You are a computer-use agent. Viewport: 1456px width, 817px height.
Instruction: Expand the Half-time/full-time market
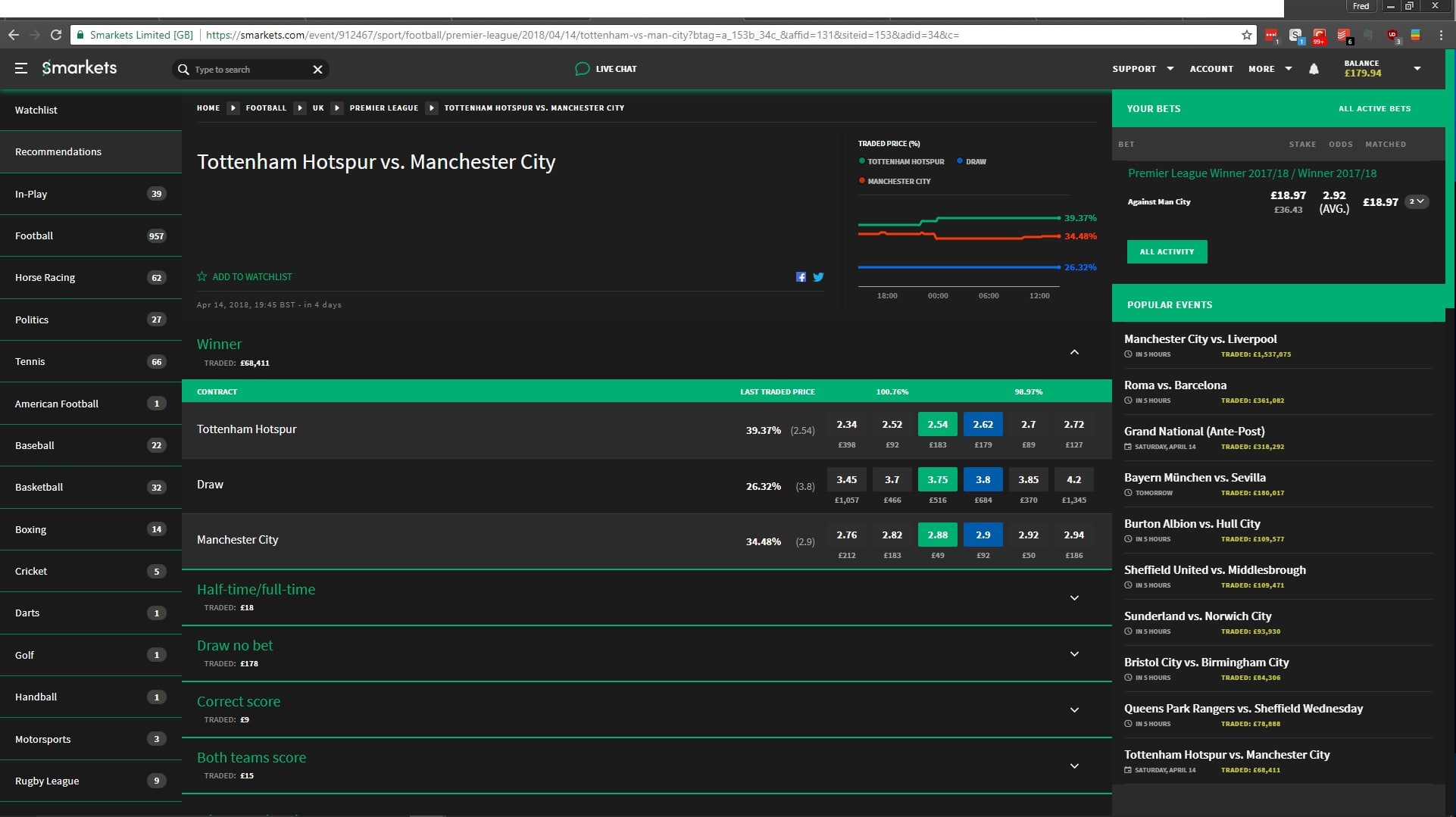tap(1074, 598)
